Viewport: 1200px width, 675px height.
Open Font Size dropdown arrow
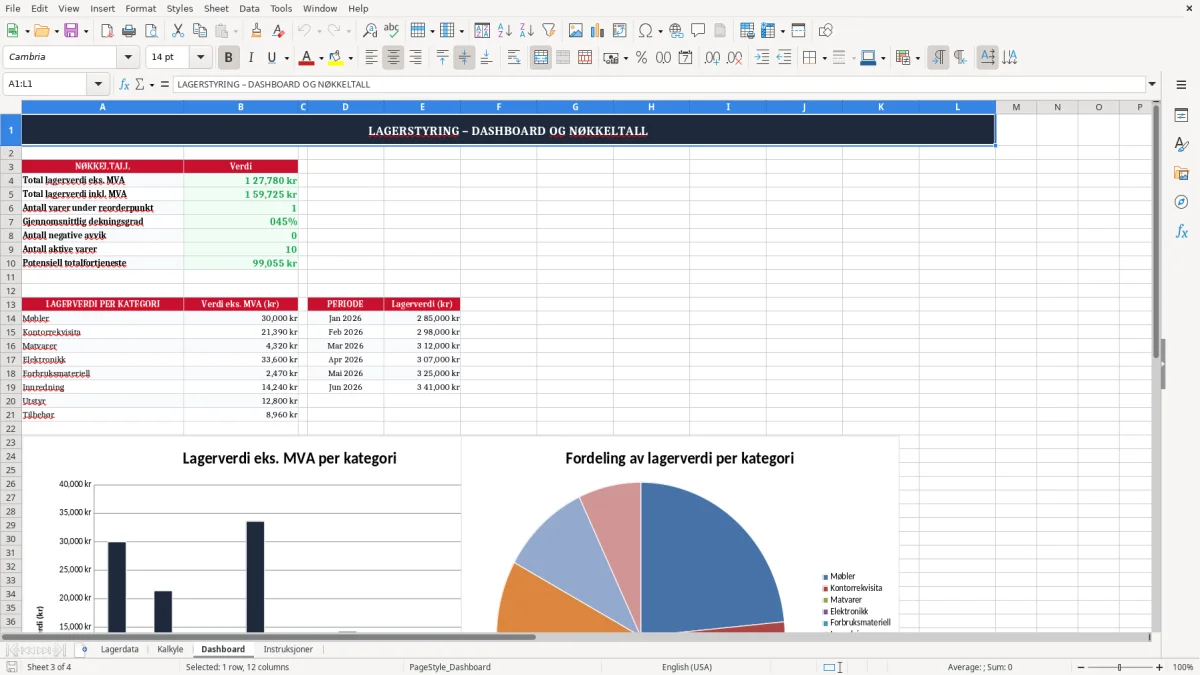point(201,58)
